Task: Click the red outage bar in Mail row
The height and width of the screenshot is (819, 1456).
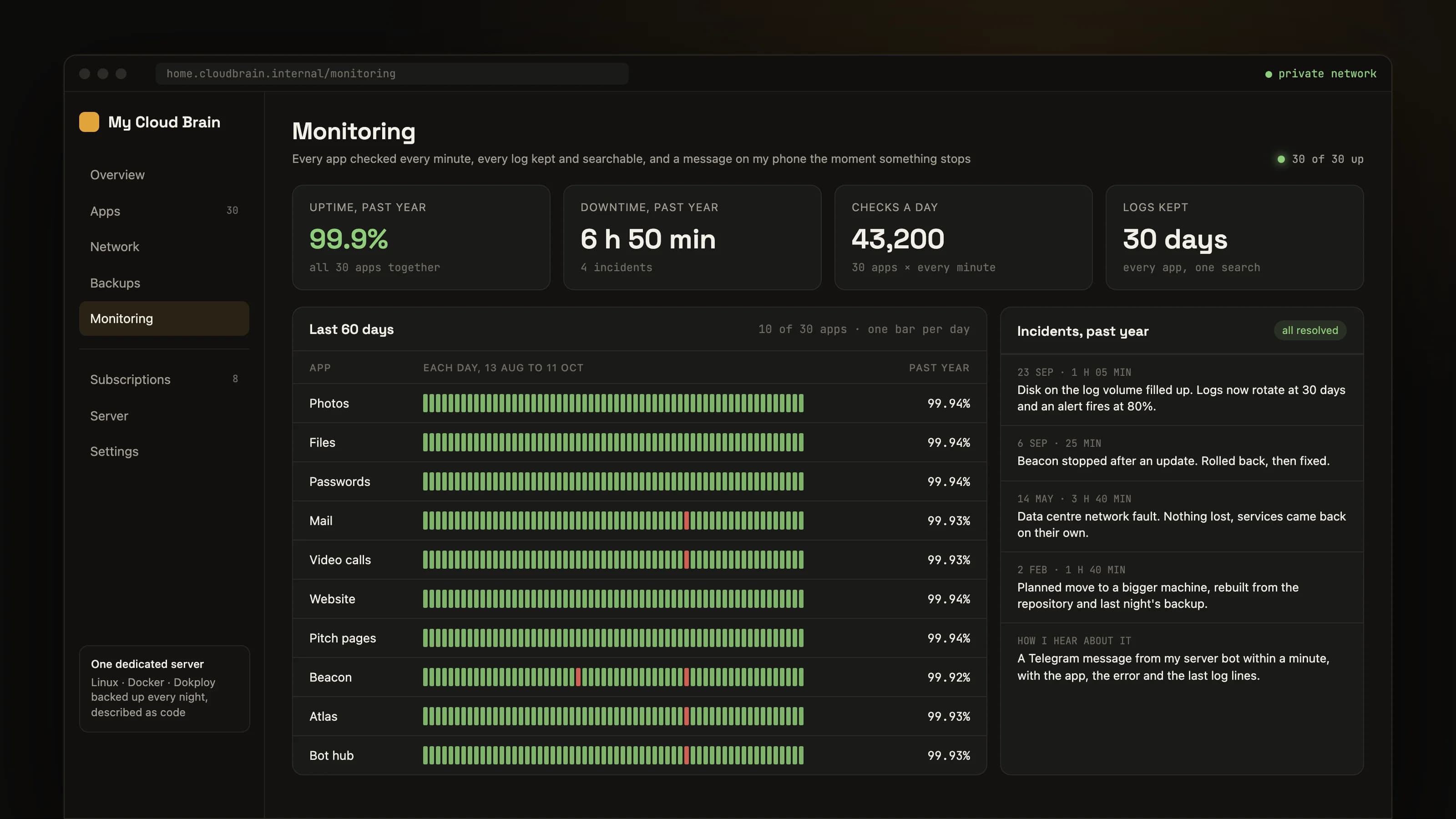Action: (686, 521)
